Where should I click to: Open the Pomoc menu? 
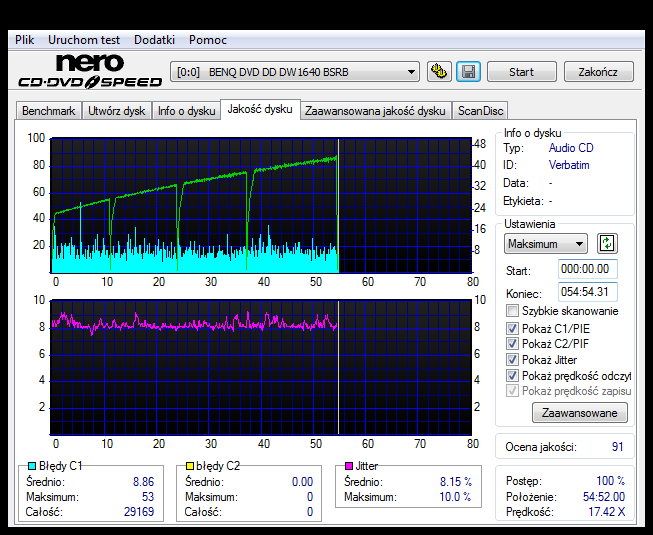coord(208,40)
